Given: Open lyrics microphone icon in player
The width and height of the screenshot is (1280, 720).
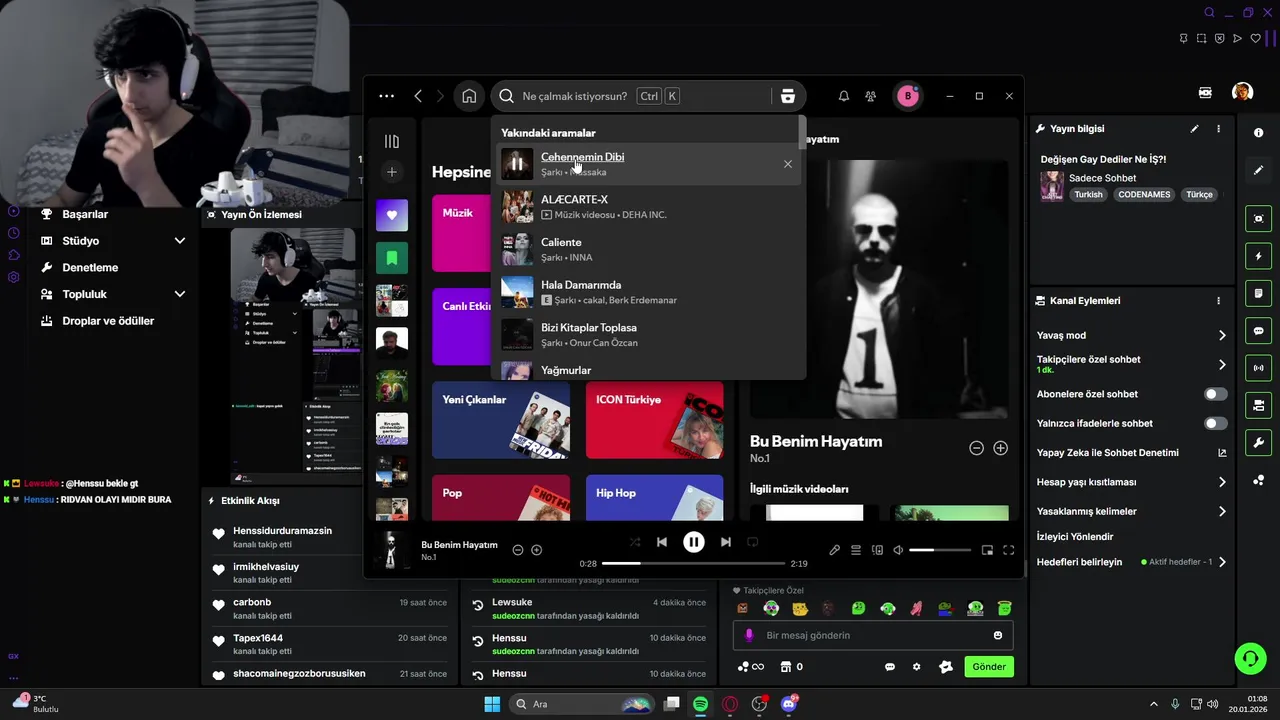Looking at the screenshot, I should [x=835, y=550].
